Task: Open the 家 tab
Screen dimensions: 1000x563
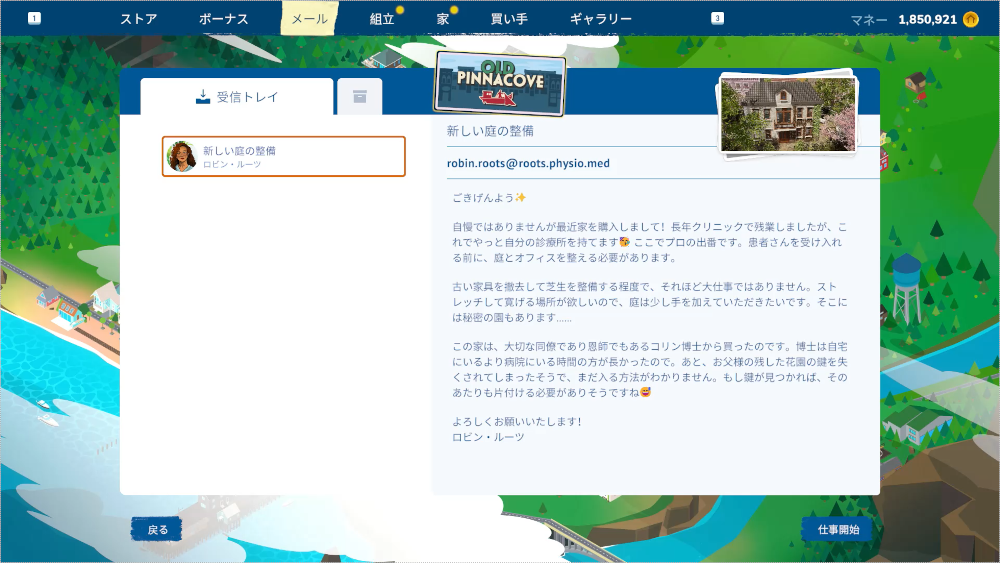Action: pos(443,19)
